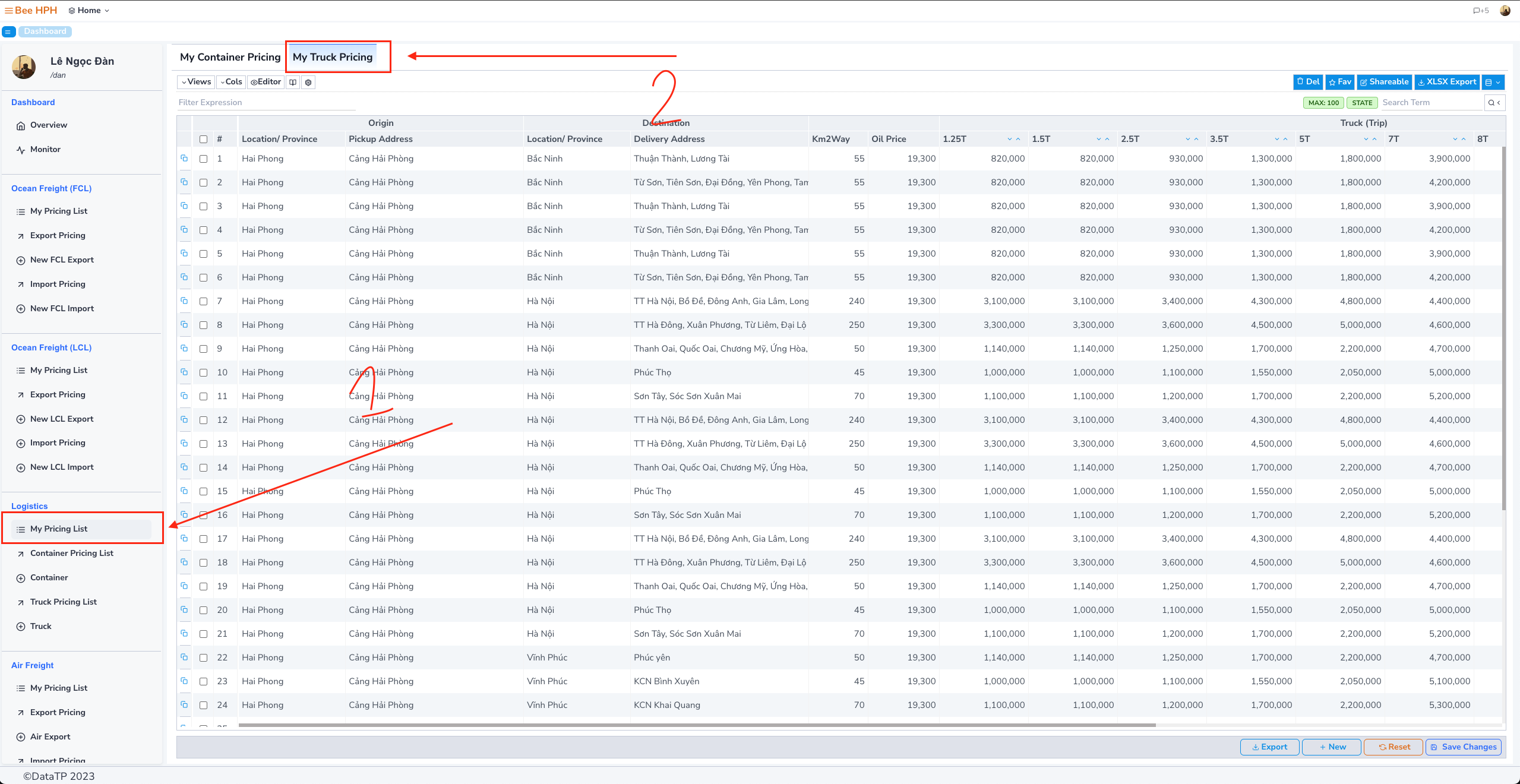Click the cube icon next to Editor

[x=308, y=83]
